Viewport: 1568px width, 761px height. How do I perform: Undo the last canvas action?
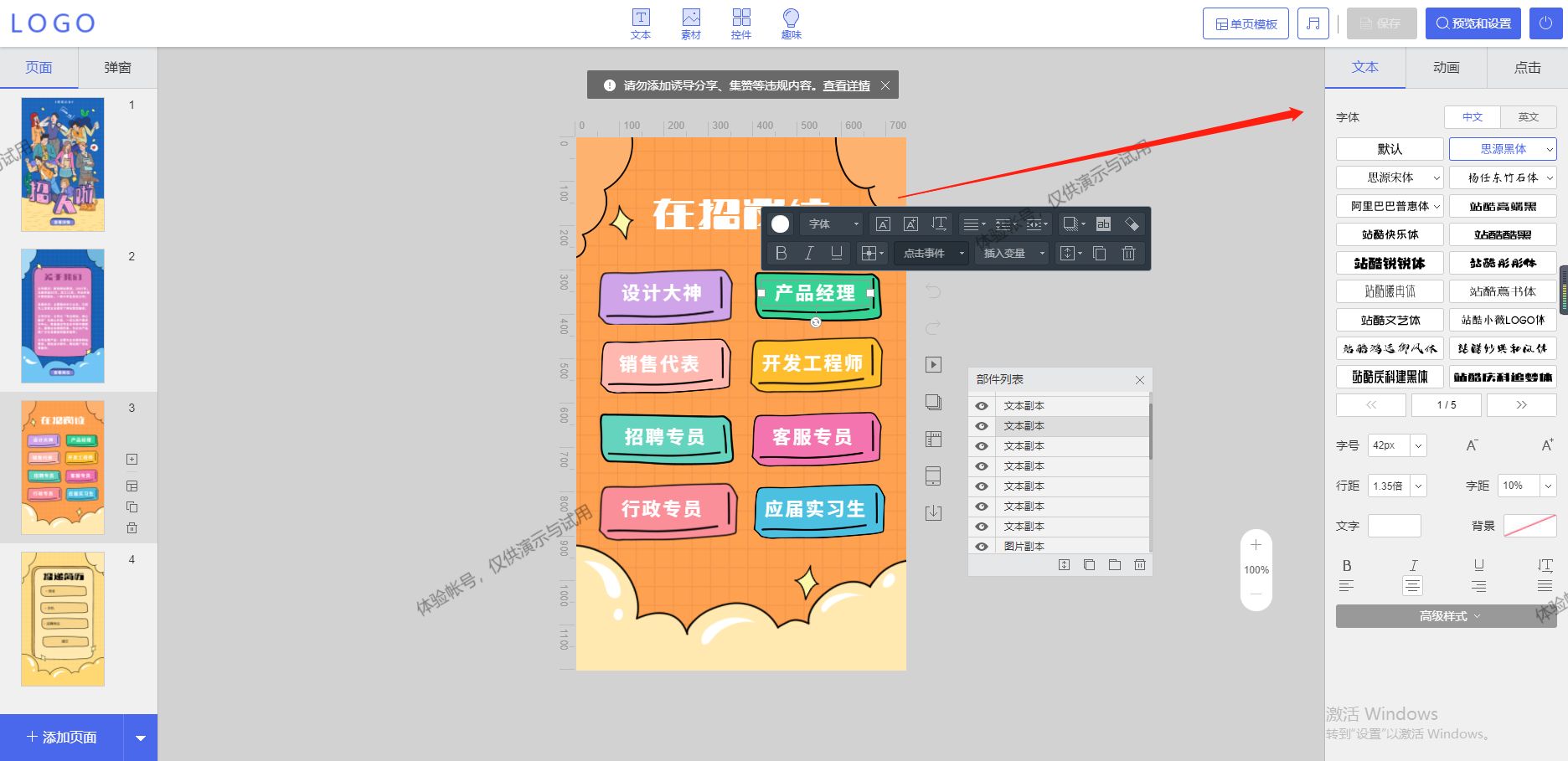(x=933, y=291)
